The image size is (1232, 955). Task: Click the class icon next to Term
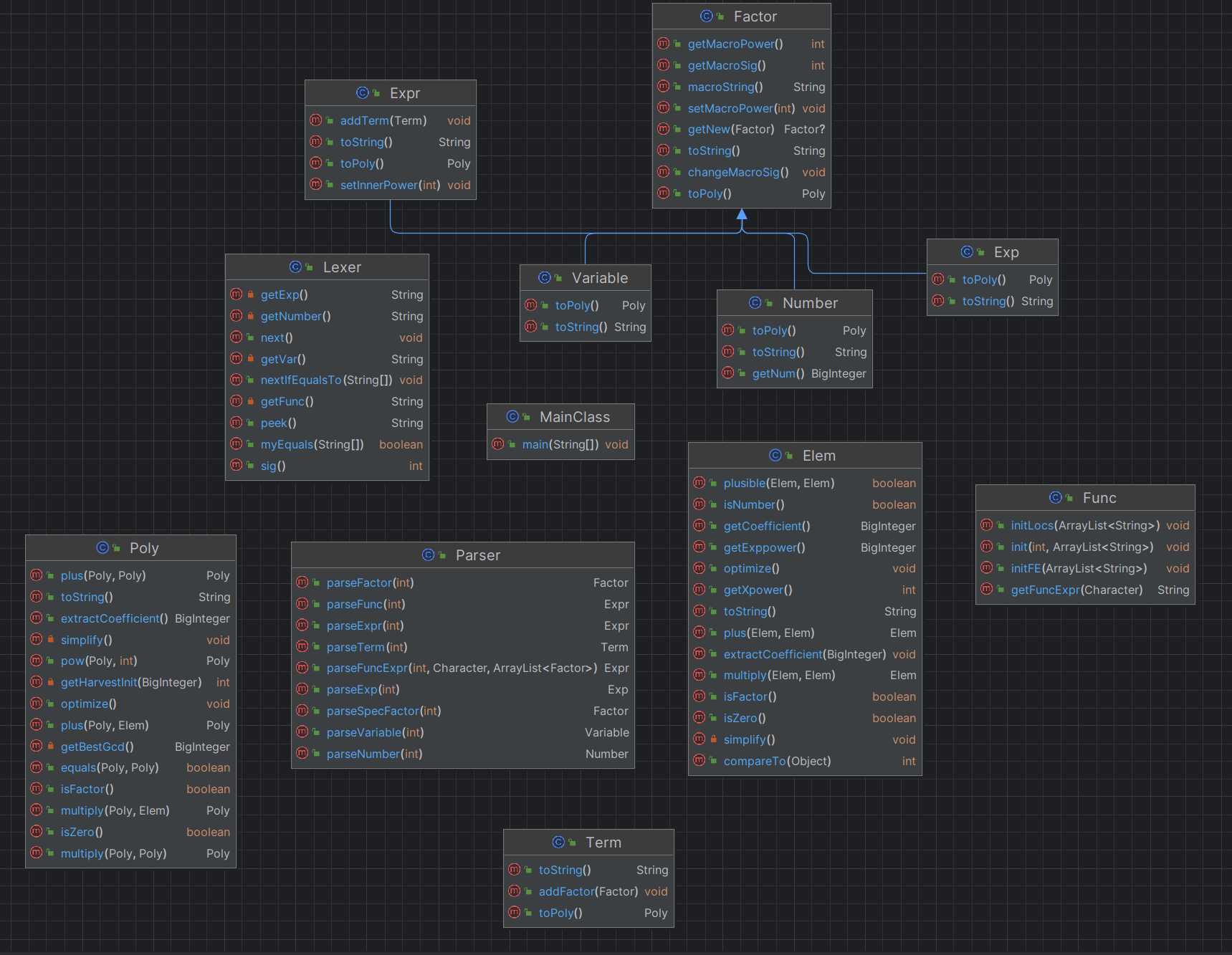[x=558, y=842]
